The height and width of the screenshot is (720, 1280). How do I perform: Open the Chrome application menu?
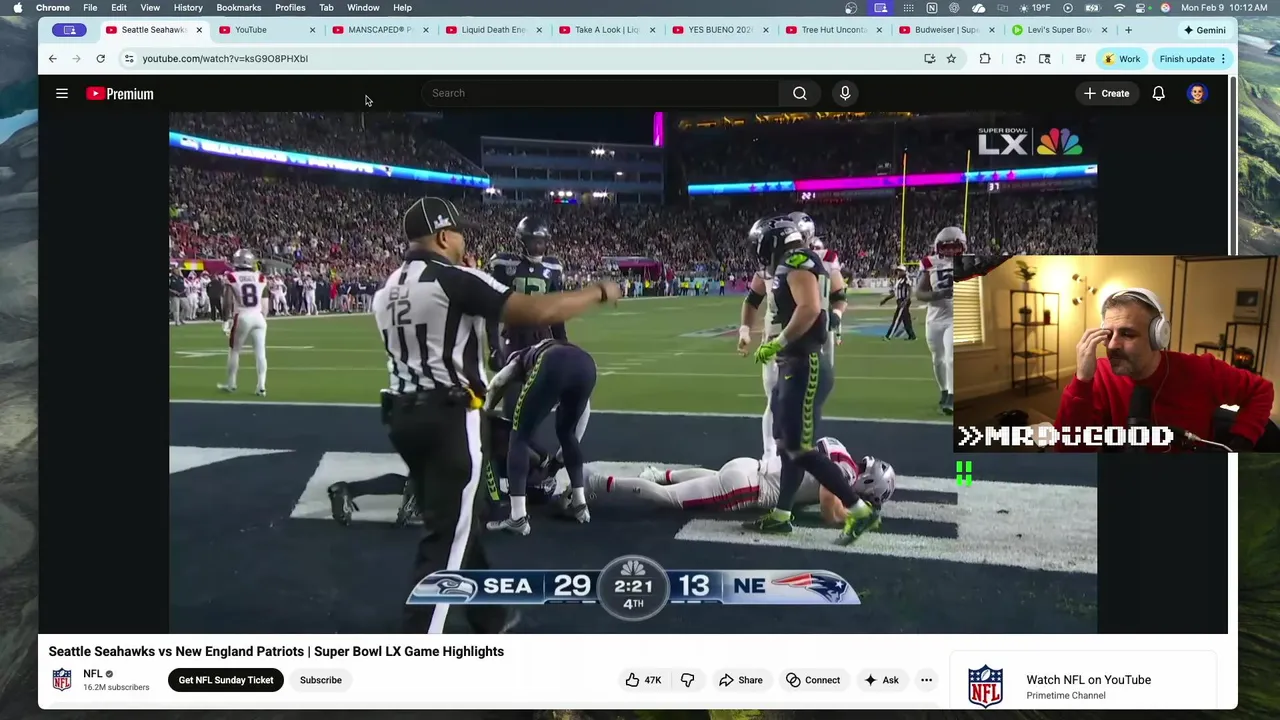(x=53, y=8)
